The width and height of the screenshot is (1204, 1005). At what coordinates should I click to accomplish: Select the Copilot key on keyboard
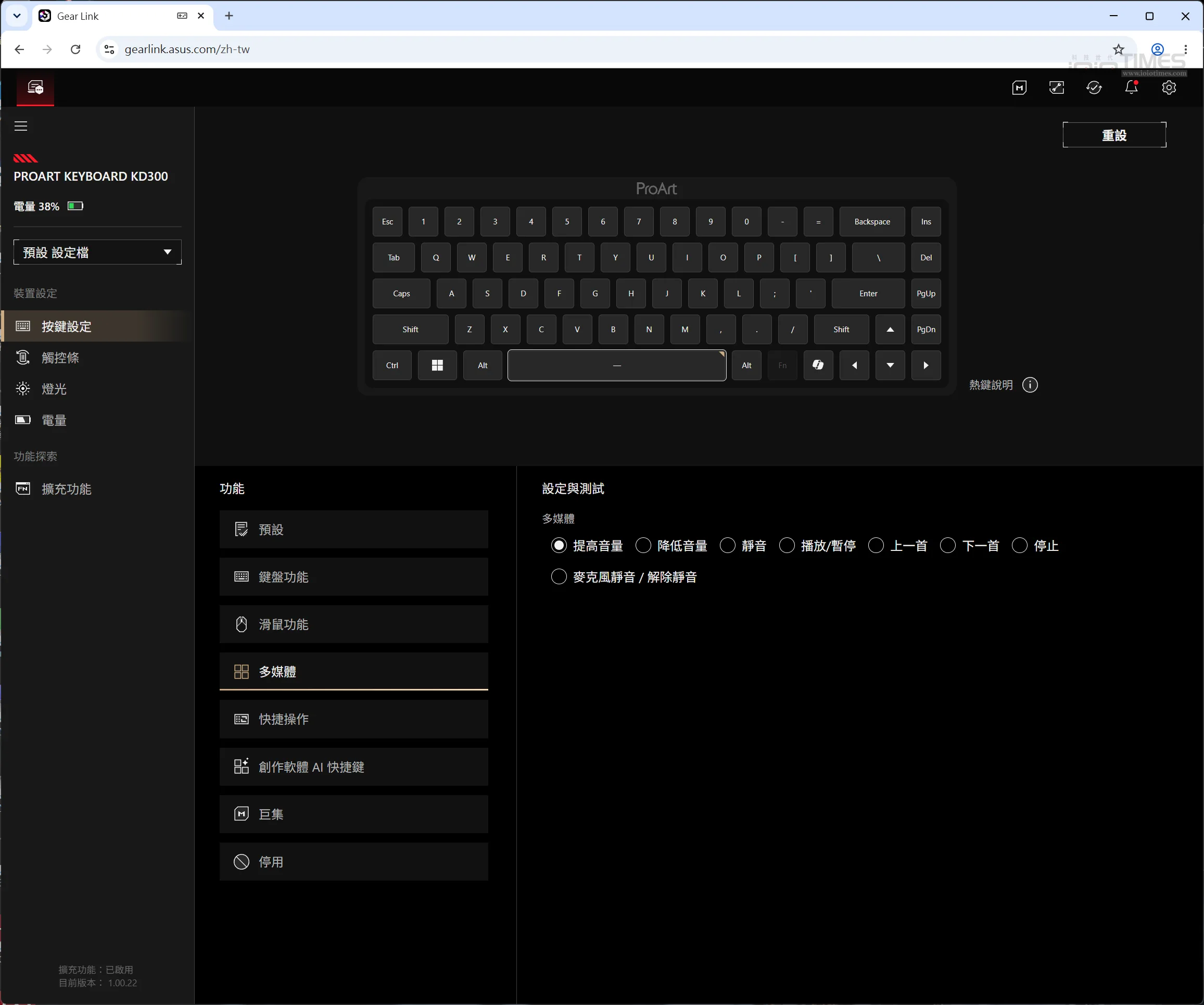(x=818, y=366)
